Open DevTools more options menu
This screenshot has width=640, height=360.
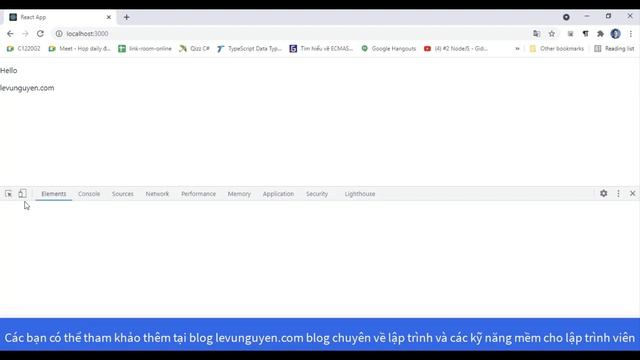618,193
